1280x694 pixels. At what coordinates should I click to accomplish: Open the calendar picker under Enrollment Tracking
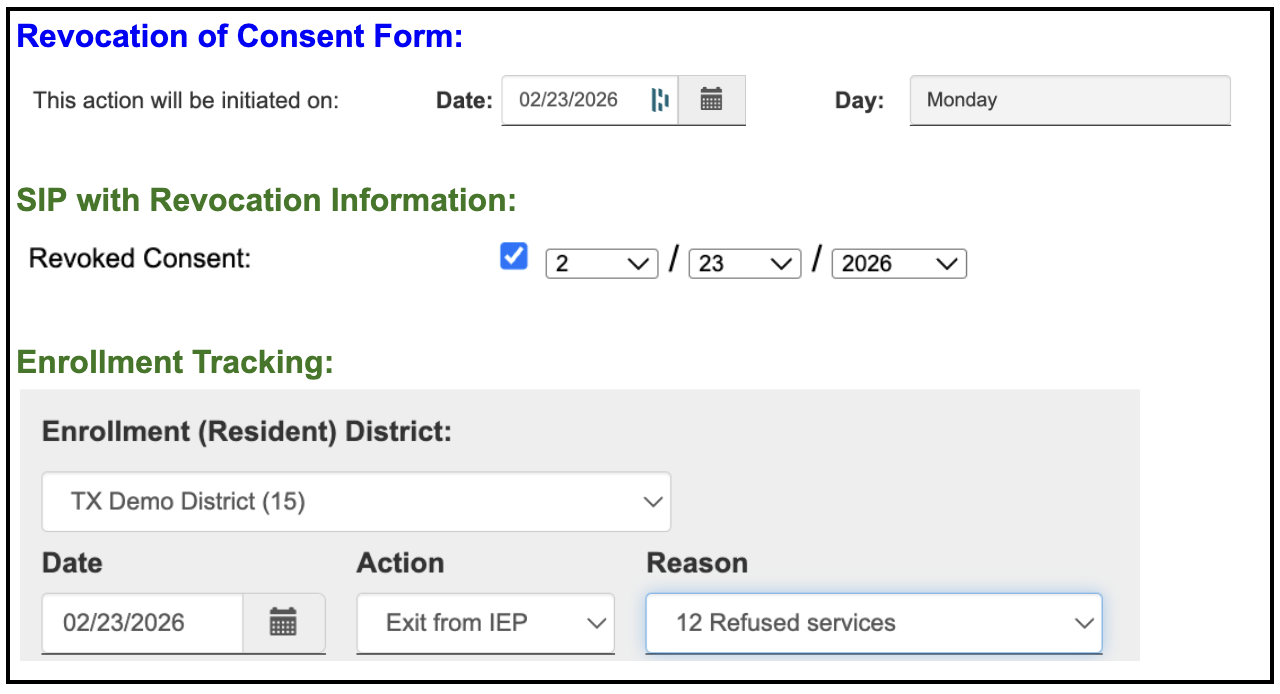tap(286, 623)
